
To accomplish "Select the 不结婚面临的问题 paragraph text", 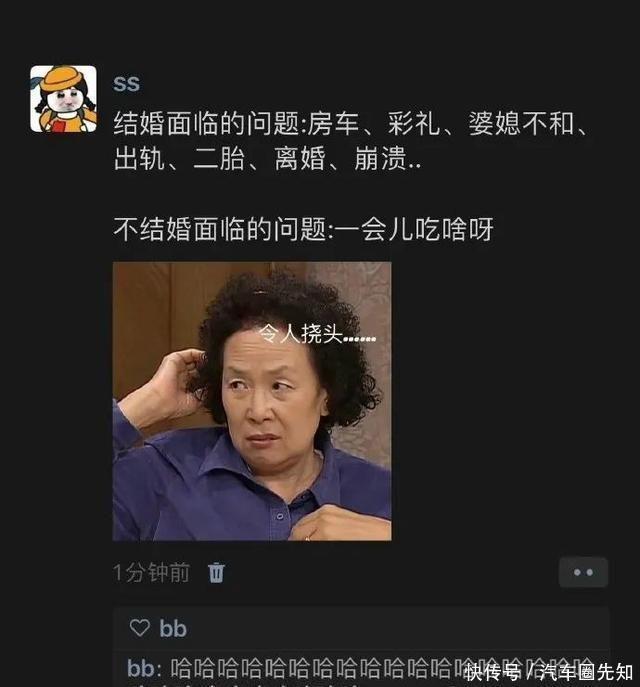I will pos(304,229).
